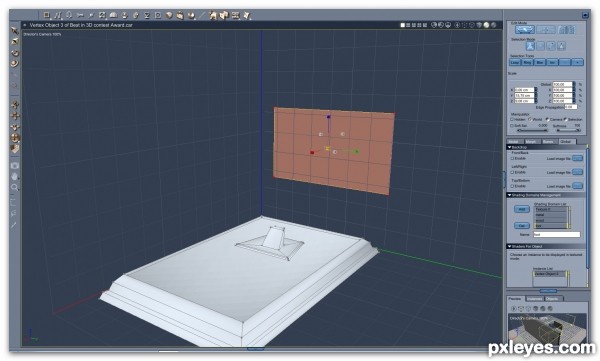Click the rightmost Edit Mode button
This screenshot has height=361, width=600.
click(x=566, y=29)
